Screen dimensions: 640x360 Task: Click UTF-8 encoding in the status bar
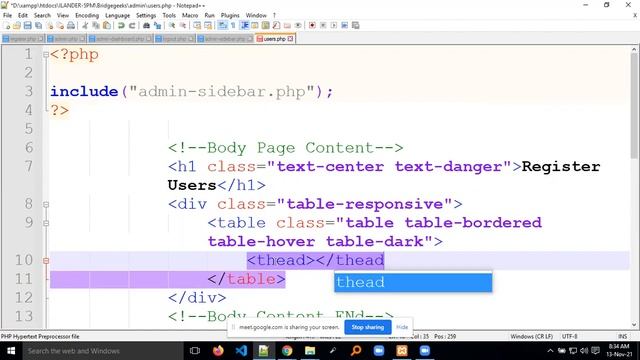[569, 336]
